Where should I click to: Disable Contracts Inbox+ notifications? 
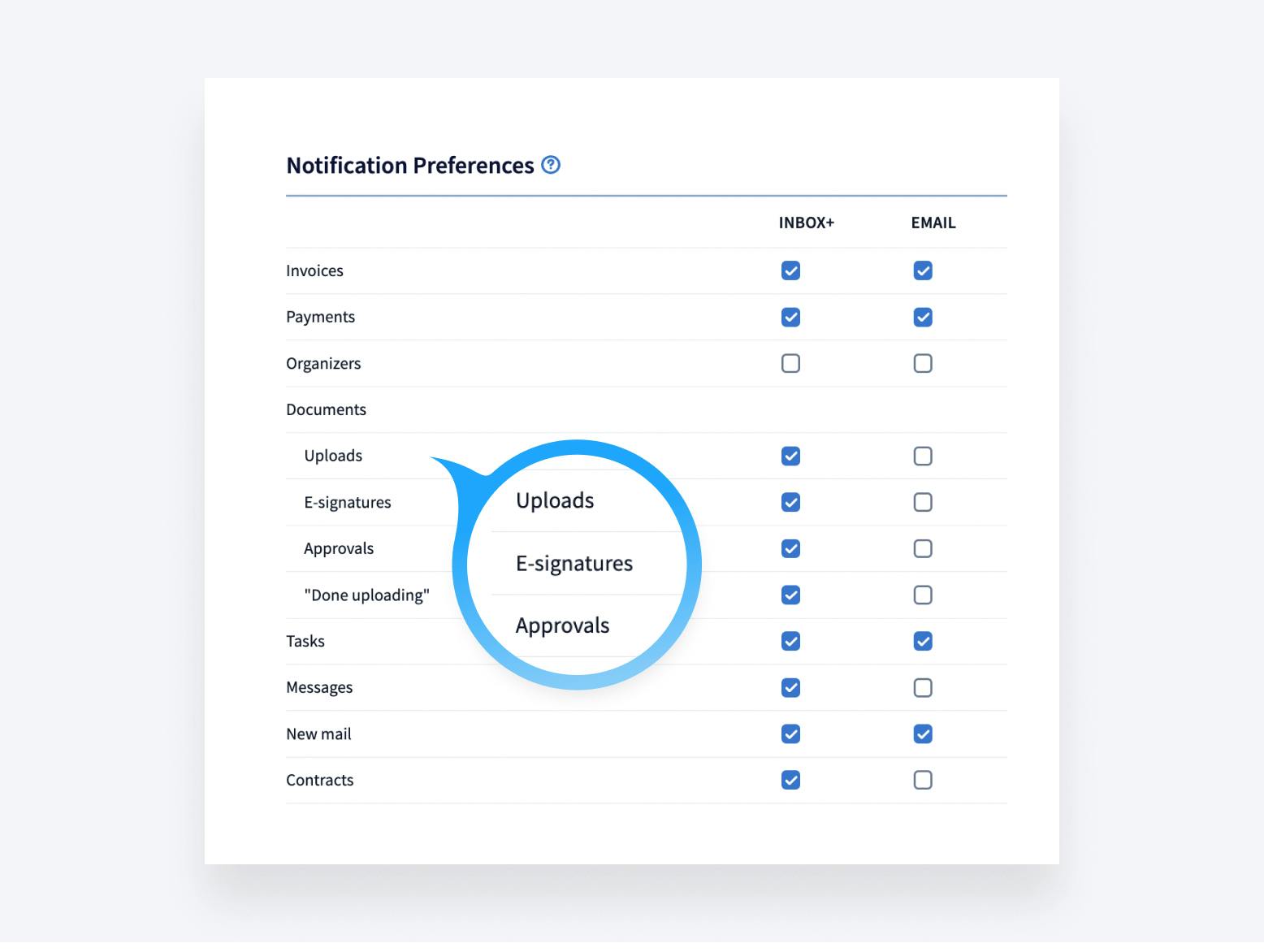click(790, 780)
